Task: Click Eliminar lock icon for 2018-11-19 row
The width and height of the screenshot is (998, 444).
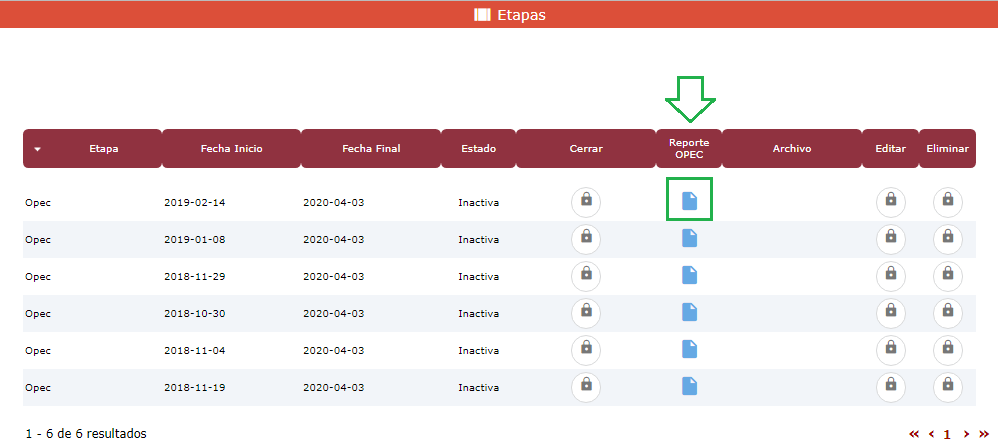Action: coord(947,386)
